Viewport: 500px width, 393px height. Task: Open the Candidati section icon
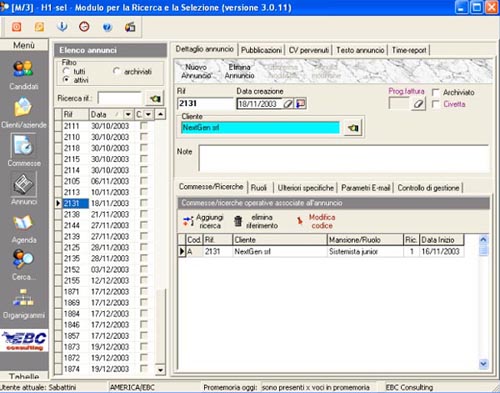[x=23, y=69]
